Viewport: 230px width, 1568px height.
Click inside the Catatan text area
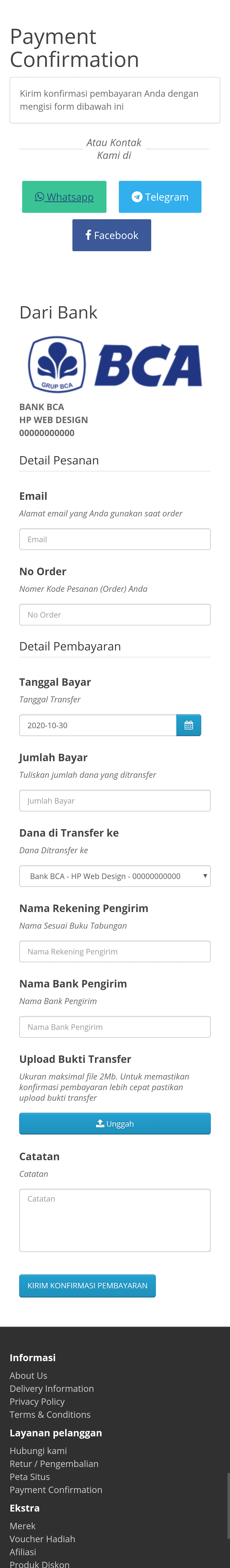point(115,1220)
